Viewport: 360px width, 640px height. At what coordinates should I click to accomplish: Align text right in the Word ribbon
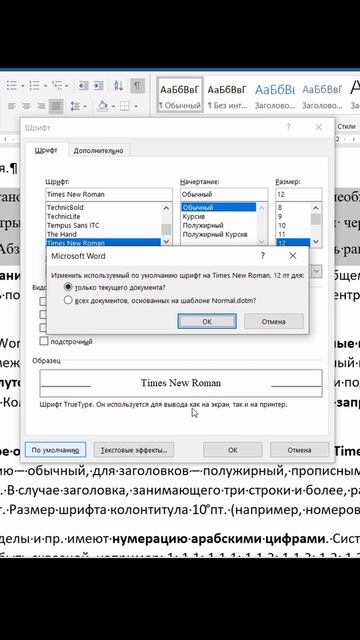coord(41,107)
